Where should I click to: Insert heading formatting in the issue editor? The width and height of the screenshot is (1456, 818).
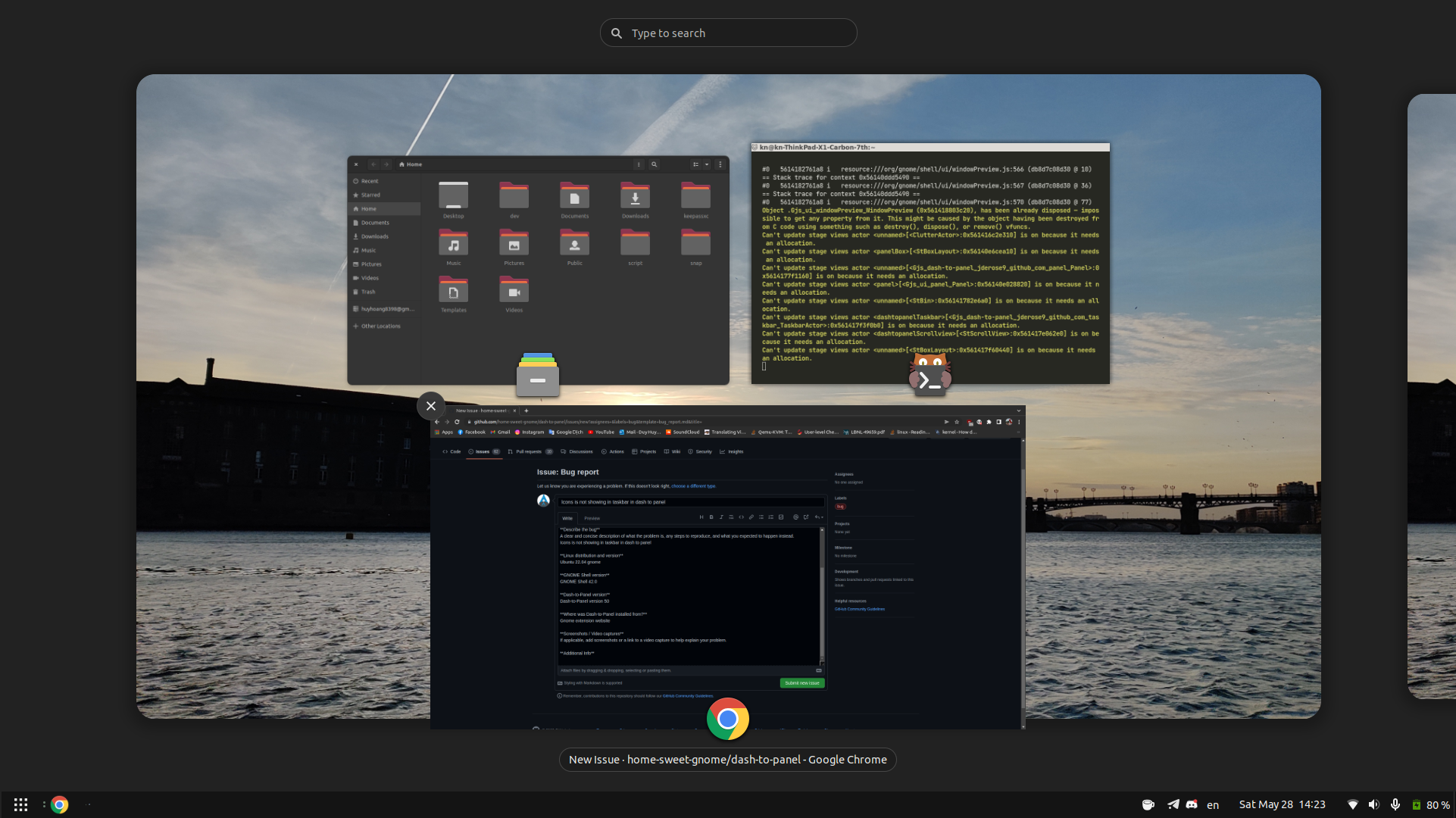click(x=701, y=517)
